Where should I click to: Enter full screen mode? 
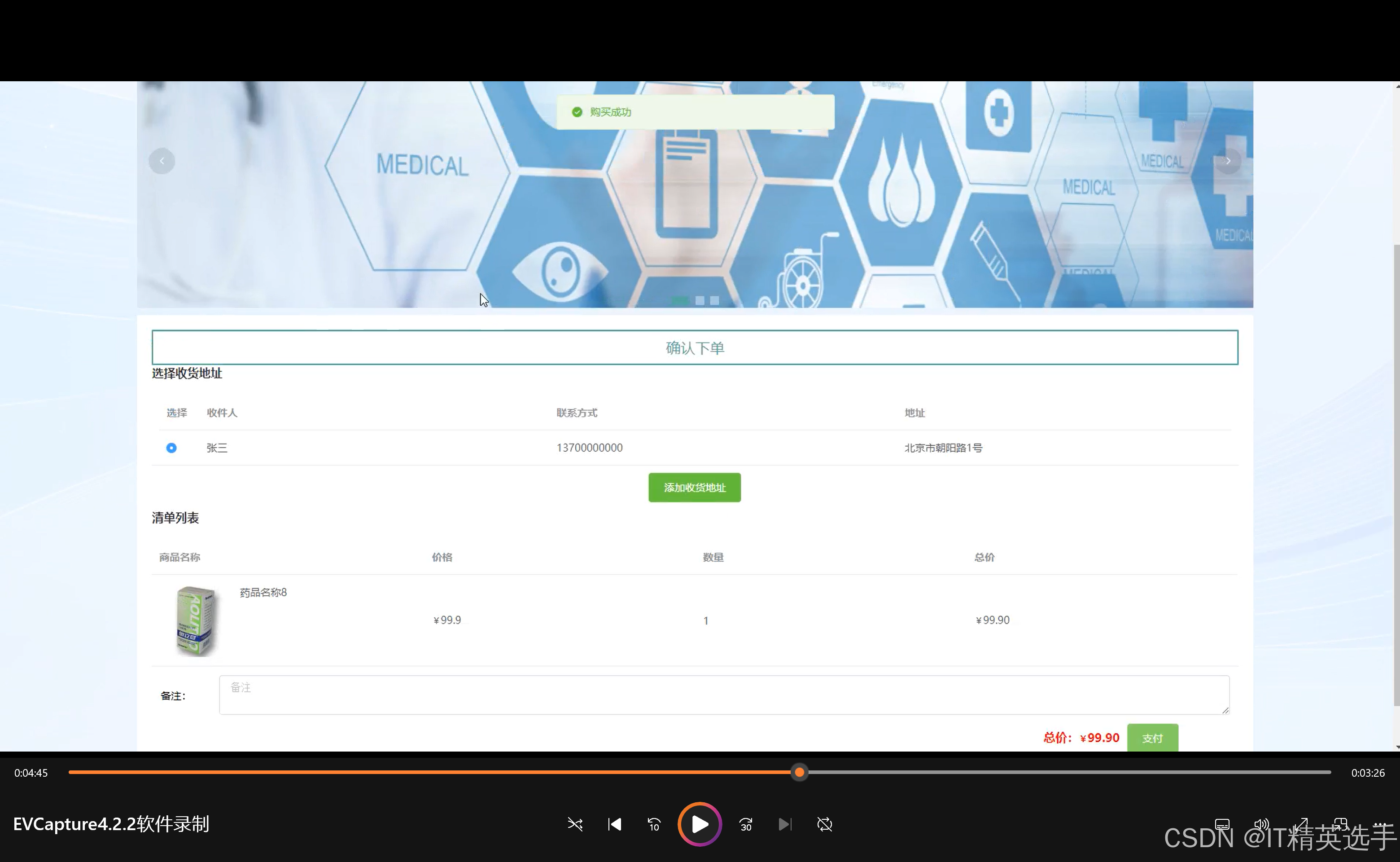tap(1301, 824)
